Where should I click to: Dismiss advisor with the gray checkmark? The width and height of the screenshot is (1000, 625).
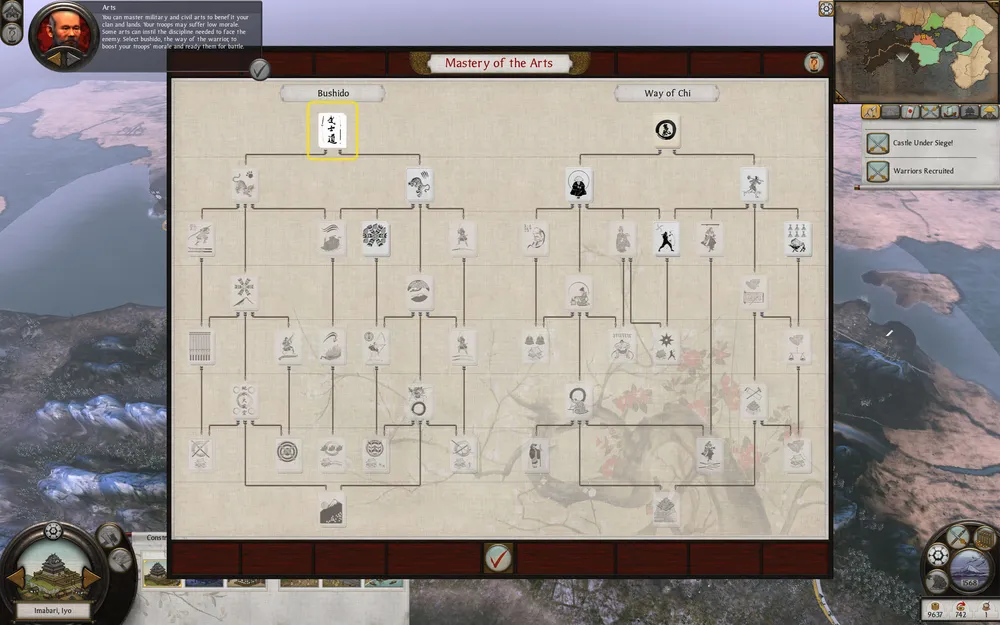259,70
